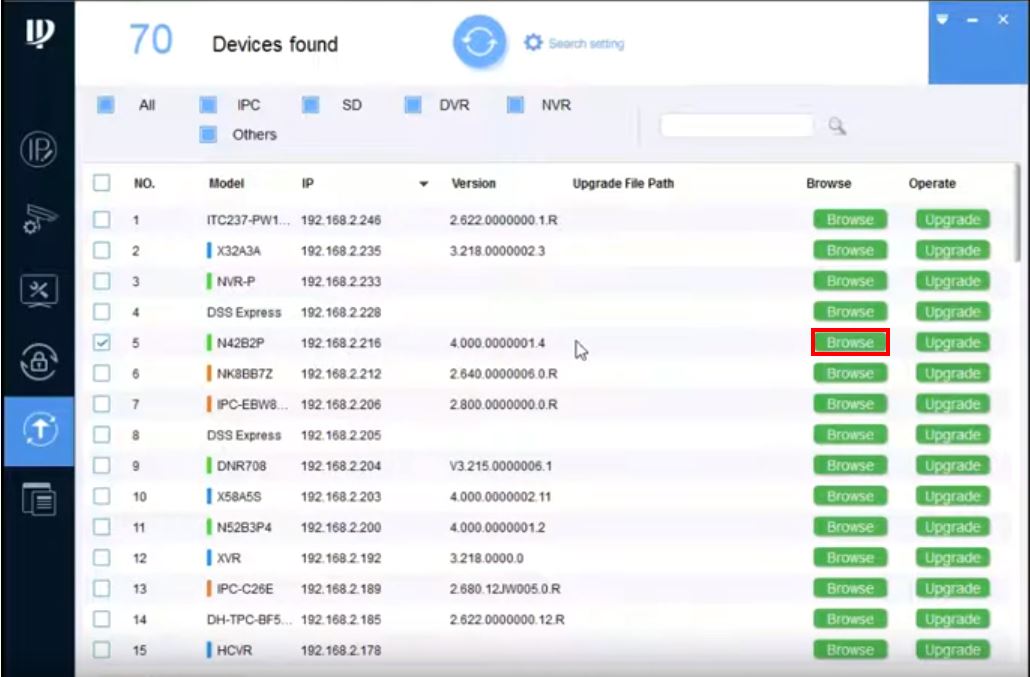Click the logo at top of sidebar
1030x677 pixels.
tap(39, 32)
